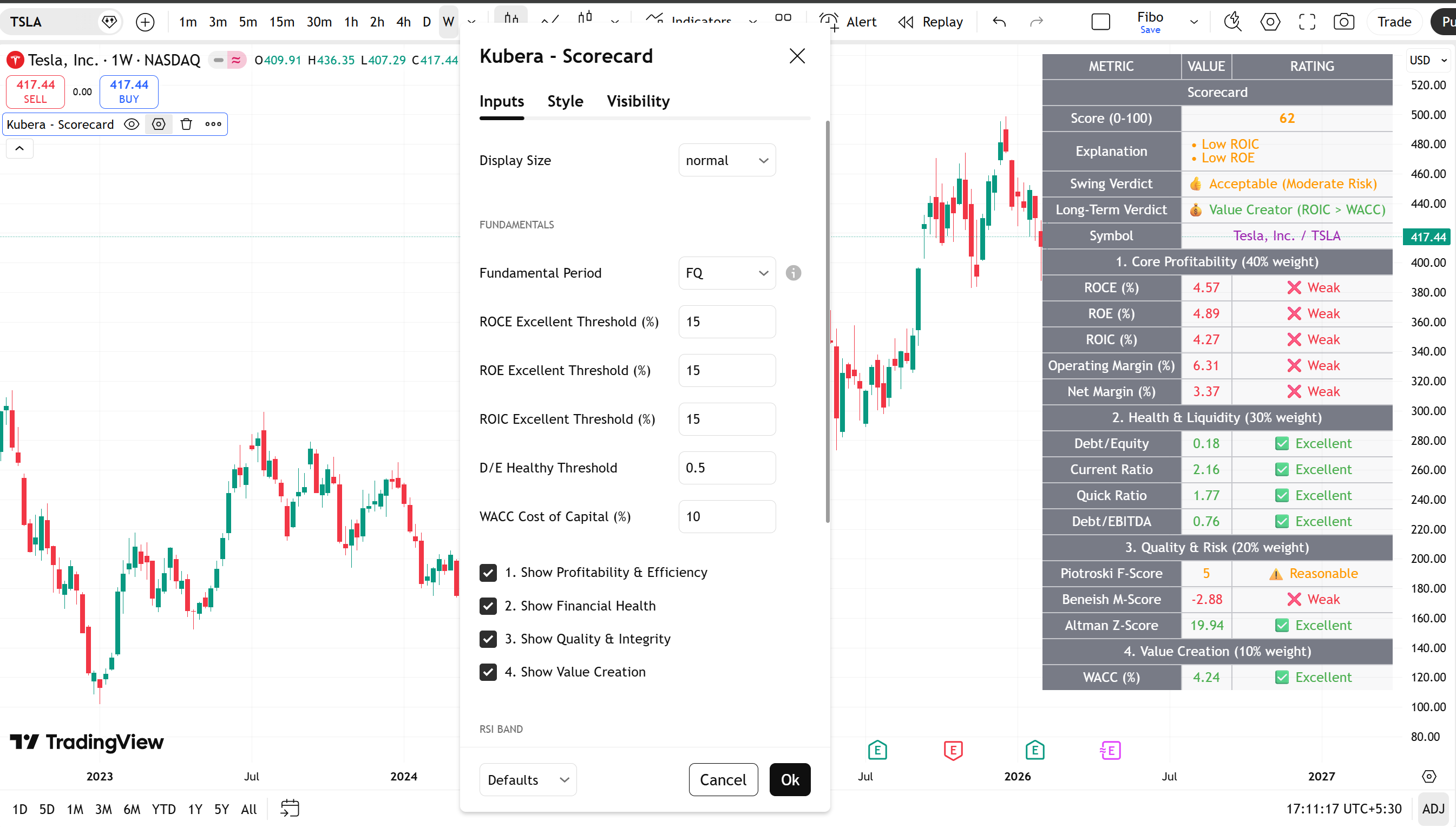
Task: Start Bar Replay mode
Action: (x=931, y=22)
